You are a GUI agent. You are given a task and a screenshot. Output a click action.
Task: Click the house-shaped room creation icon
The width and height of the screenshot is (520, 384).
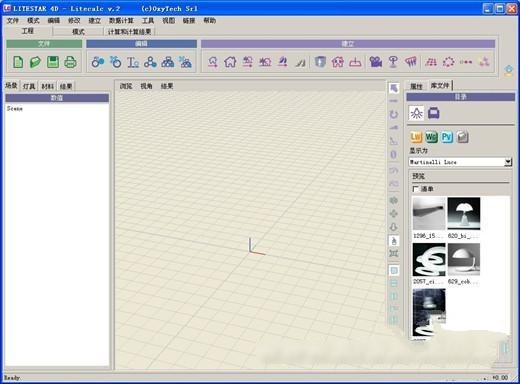(x=230, y=62)
